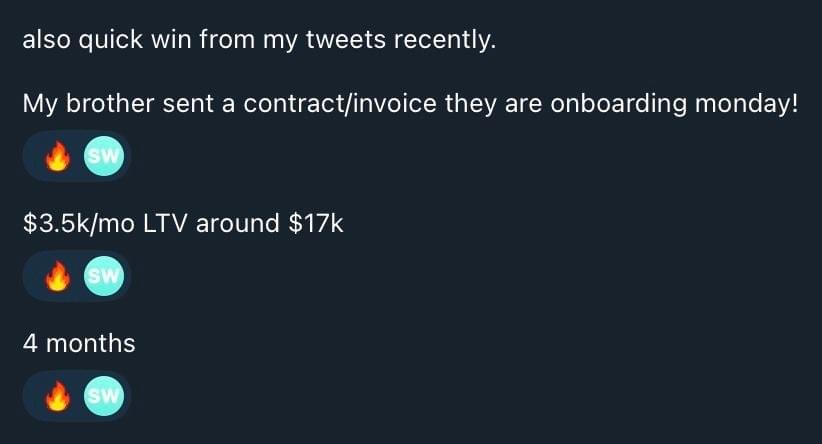The height and width of the screenshot is (444, 822).
Task: Click the fire emoji under the 4 months message
Action: (x=59, y=397)
